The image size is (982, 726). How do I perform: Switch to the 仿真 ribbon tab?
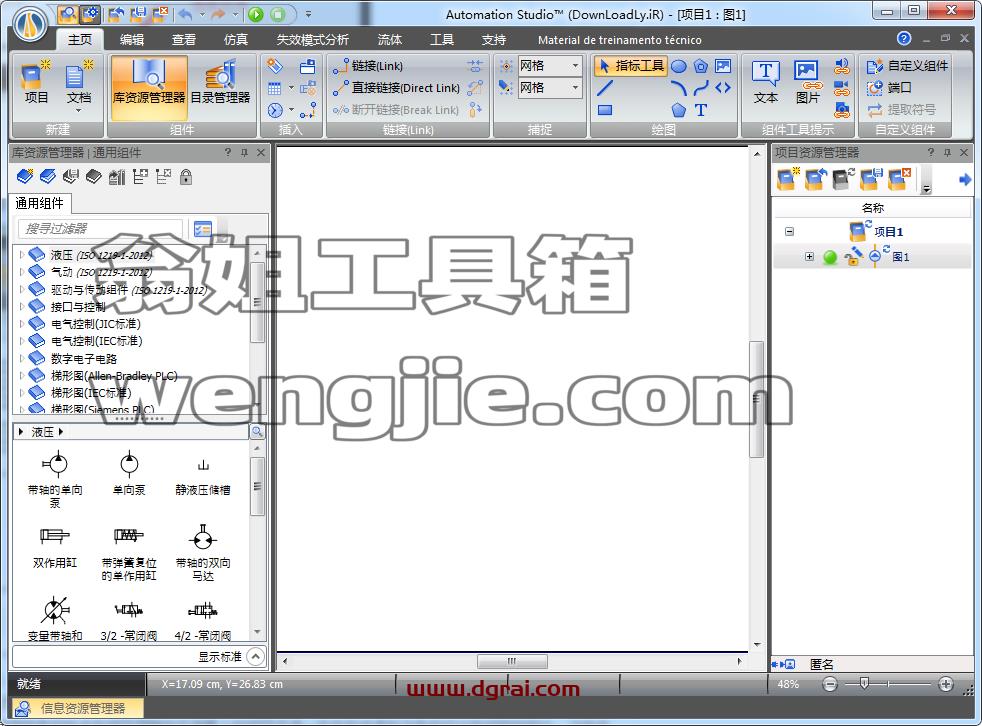[235, 39]
